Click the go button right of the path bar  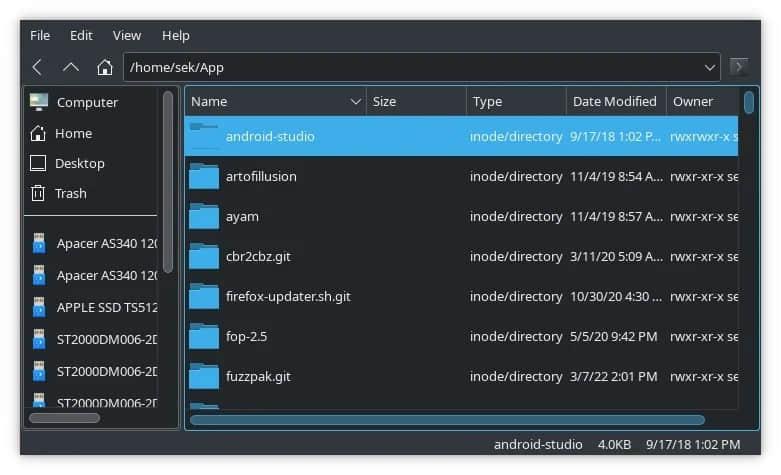tap(739, 67)
